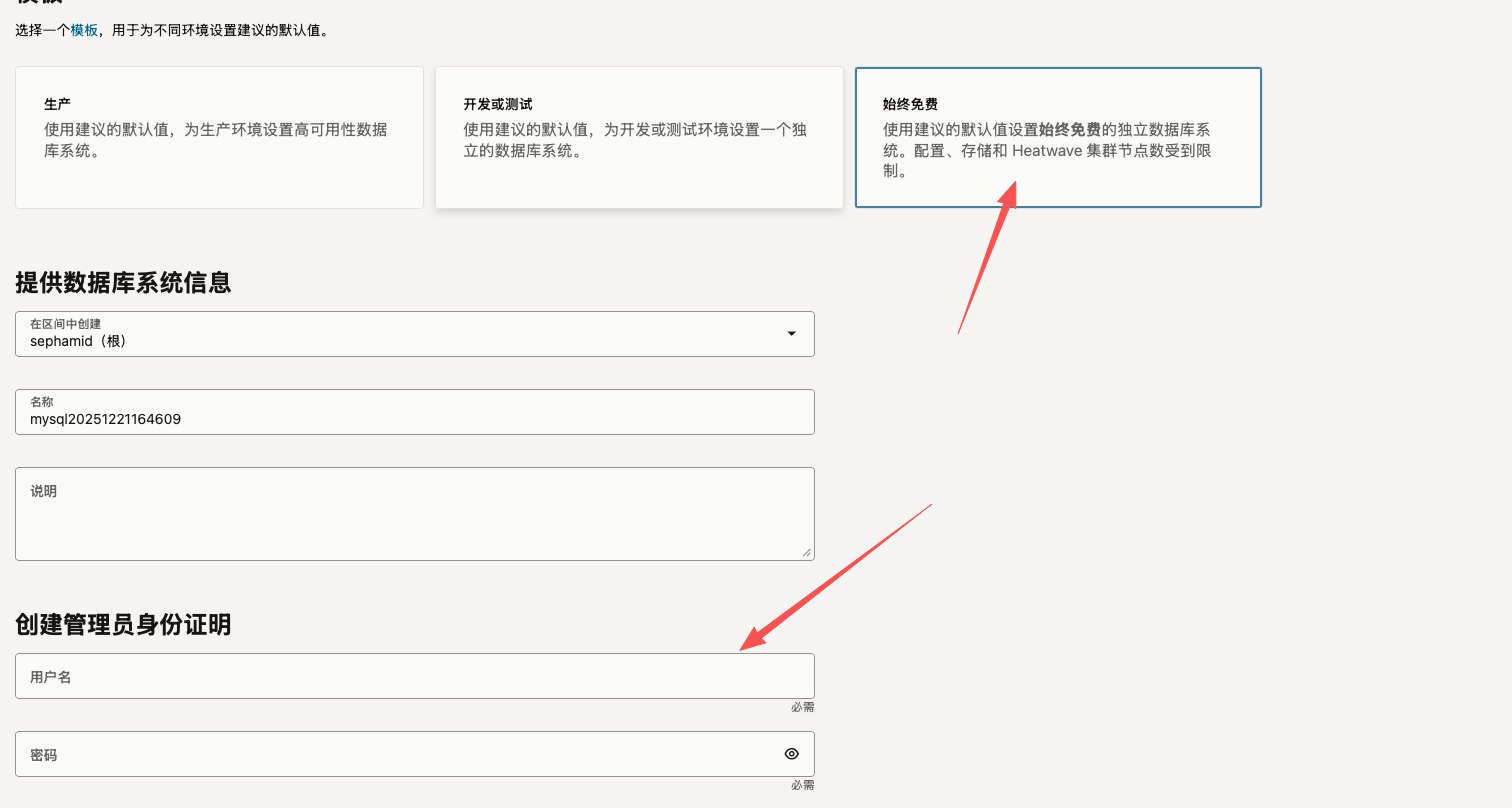Click the 提供数据库系统信息 section heading
This screenshot has width=1512, height=808.
click(123, 283)
